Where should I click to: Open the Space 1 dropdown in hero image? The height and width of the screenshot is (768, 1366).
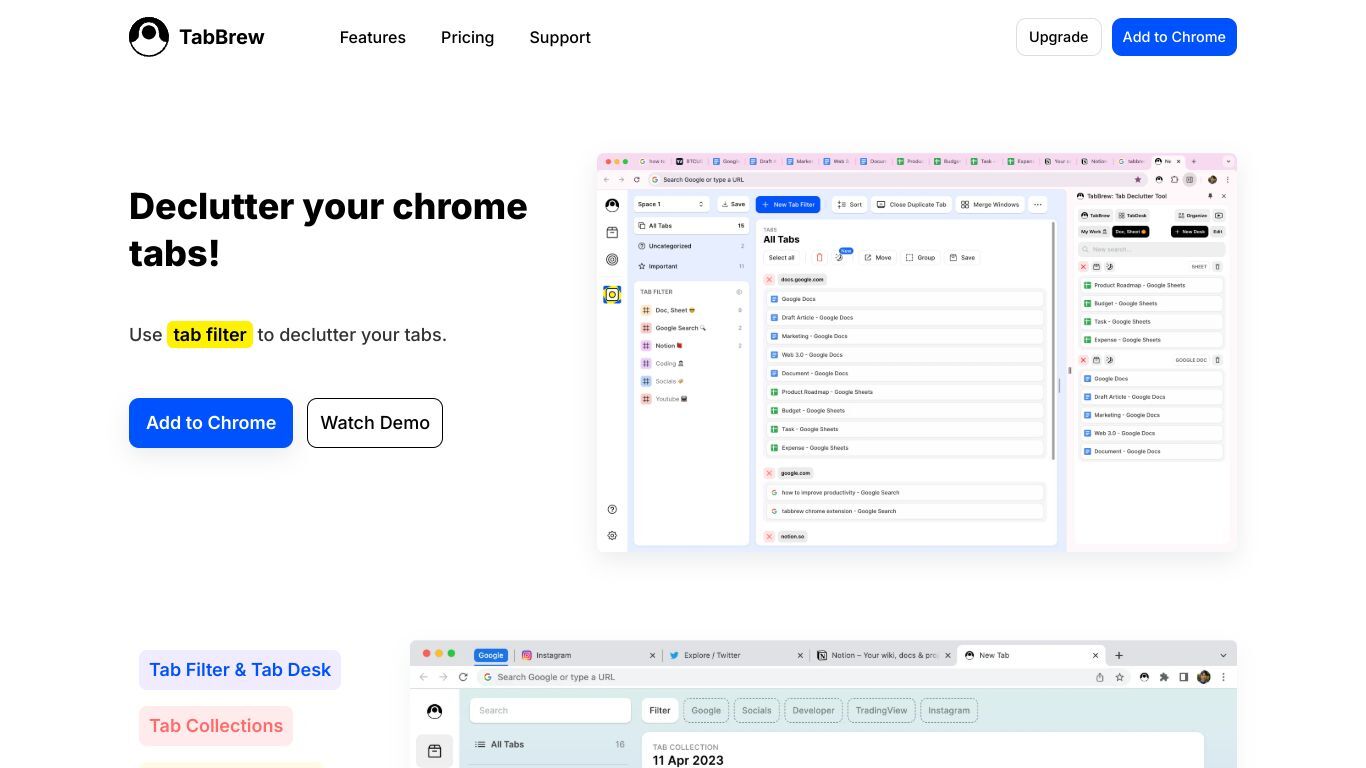click(672, 204)
